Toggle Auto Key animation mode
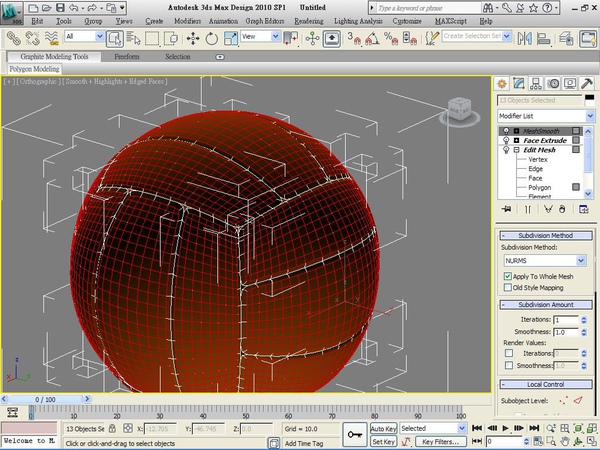The height and width of the screenshot is (450, 600). [x=383, y=429]
